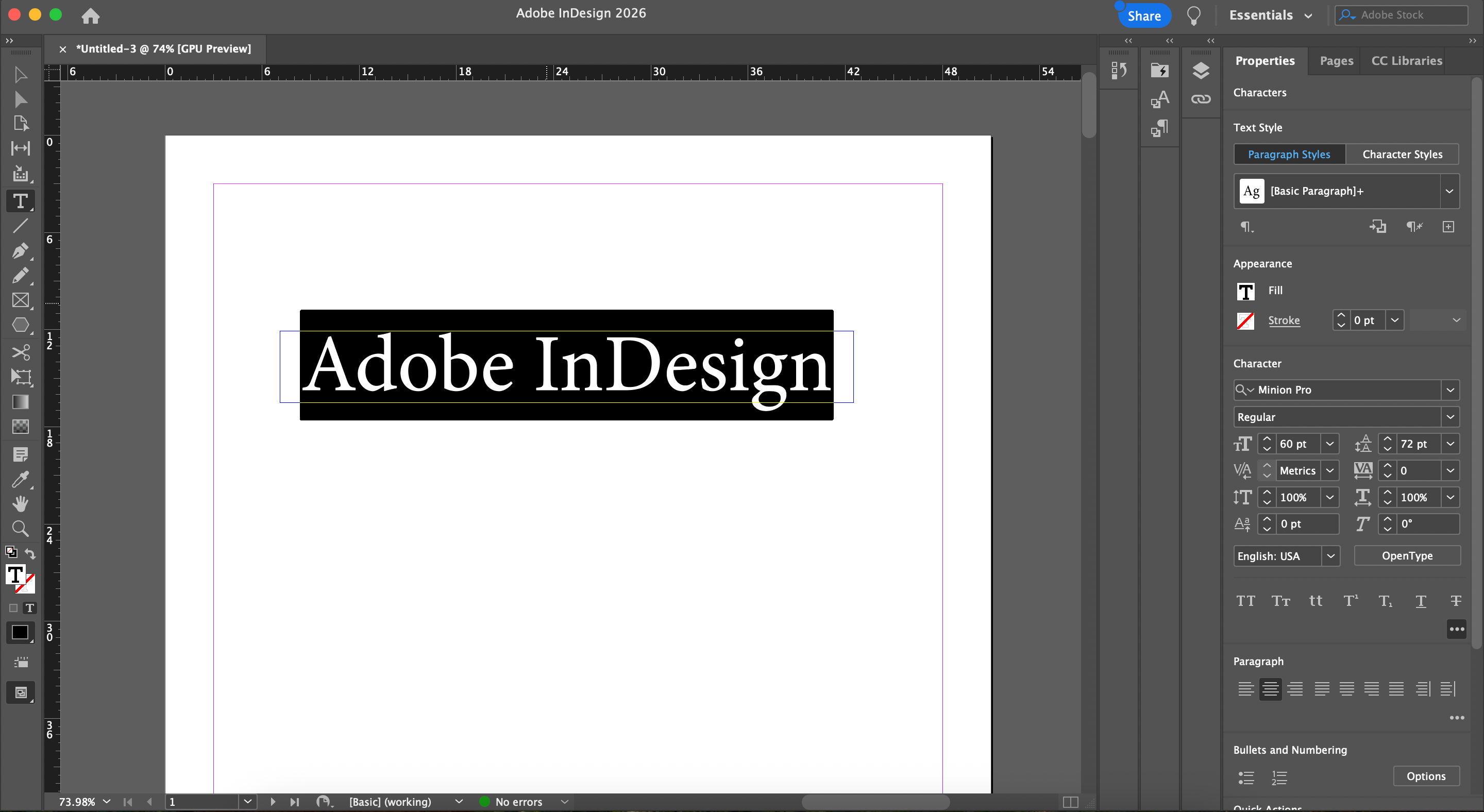Select the Scissors tool
The height and width of the screenshot is (812, 1484).
pos(20,351)
